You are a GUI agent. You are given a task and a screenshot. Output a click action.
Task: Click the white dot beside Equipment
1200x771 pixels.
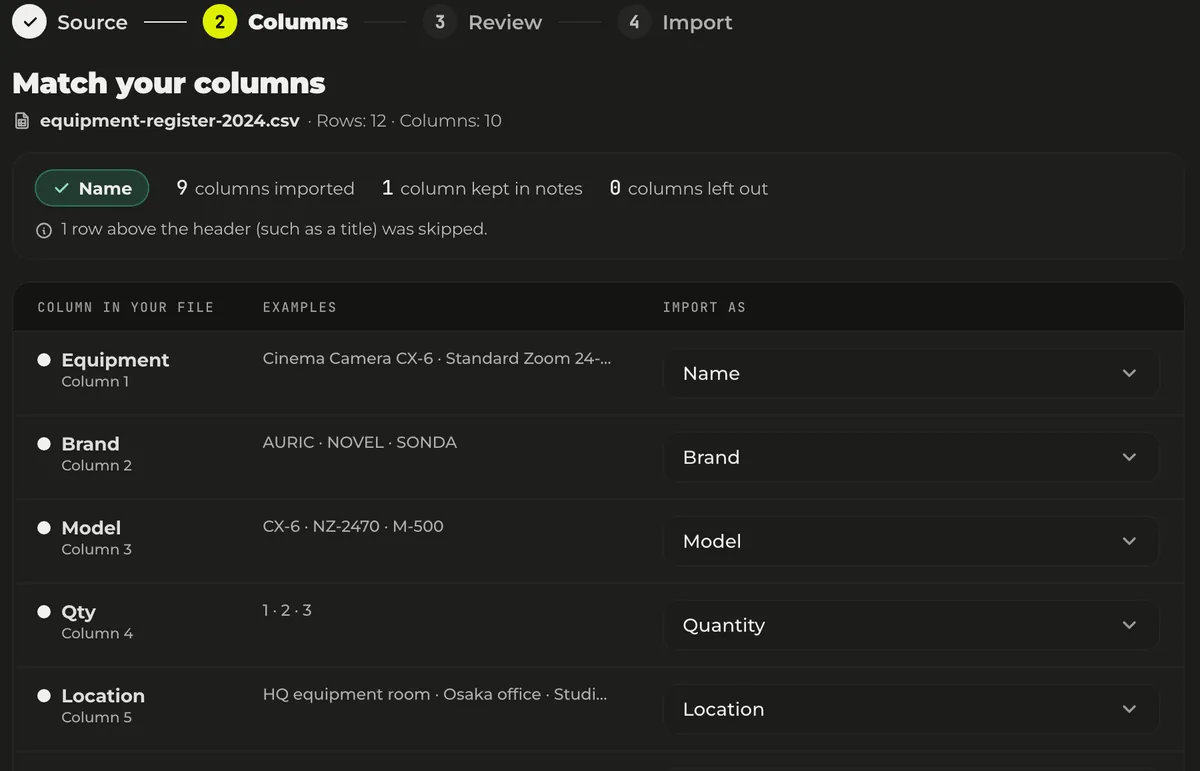click(44, 360)
